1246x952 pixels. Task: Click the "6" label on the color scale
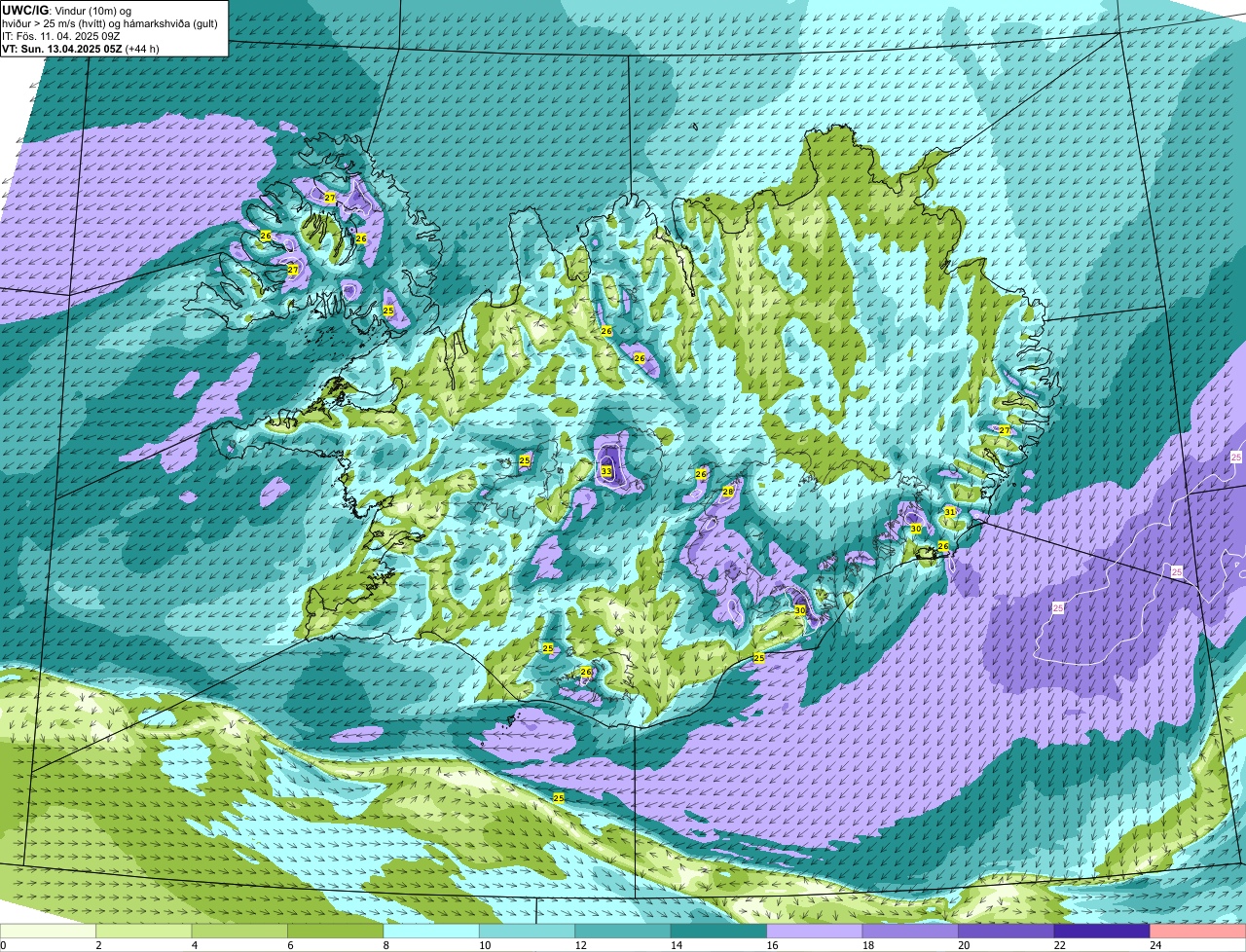click(x=290, y=945)
